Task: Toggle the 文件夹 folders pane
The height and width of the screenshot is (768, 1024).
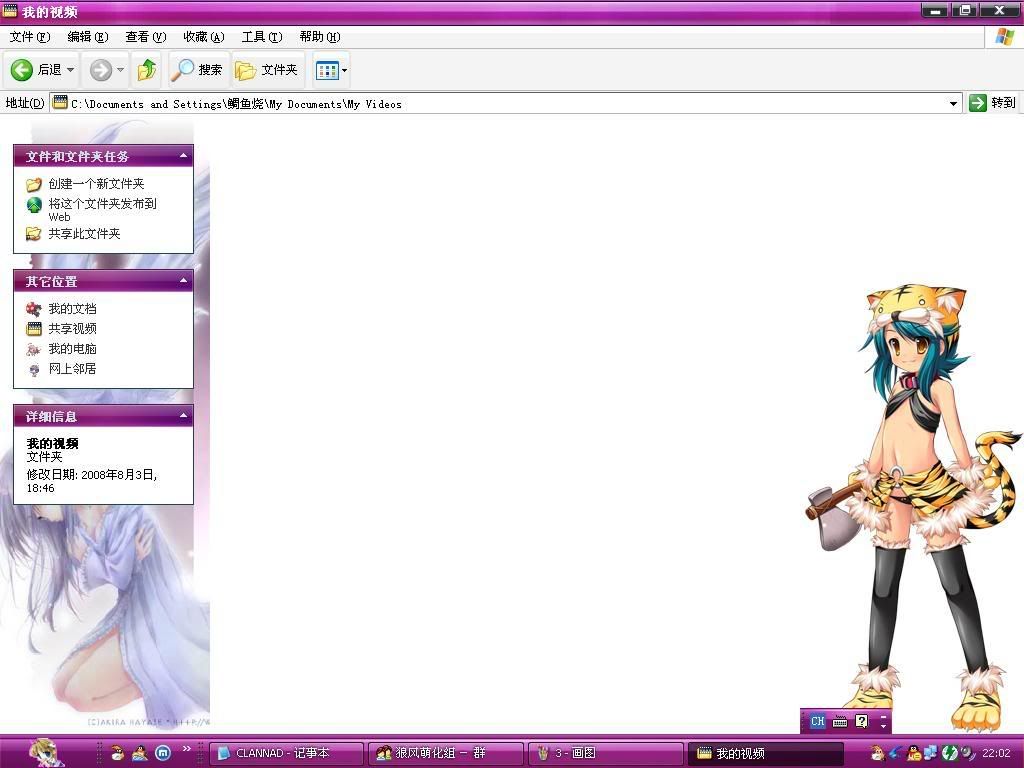Action: point(266,70)
